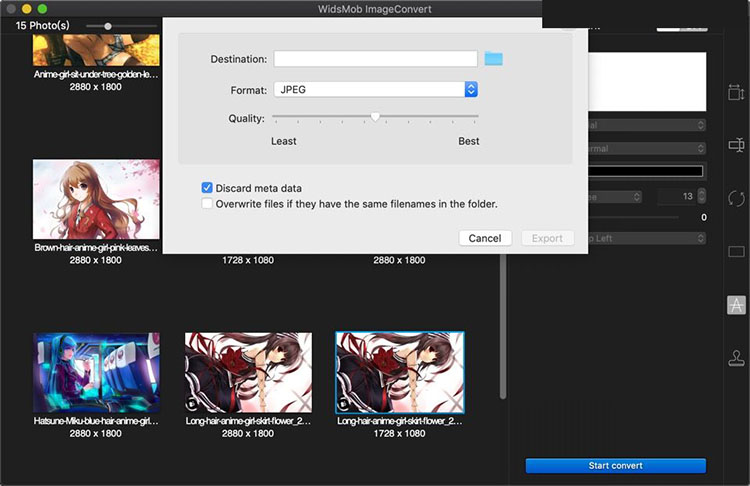Open the topmost dropdown under the white text box
The height and width of the screenshot is (486, 750).
647,125
